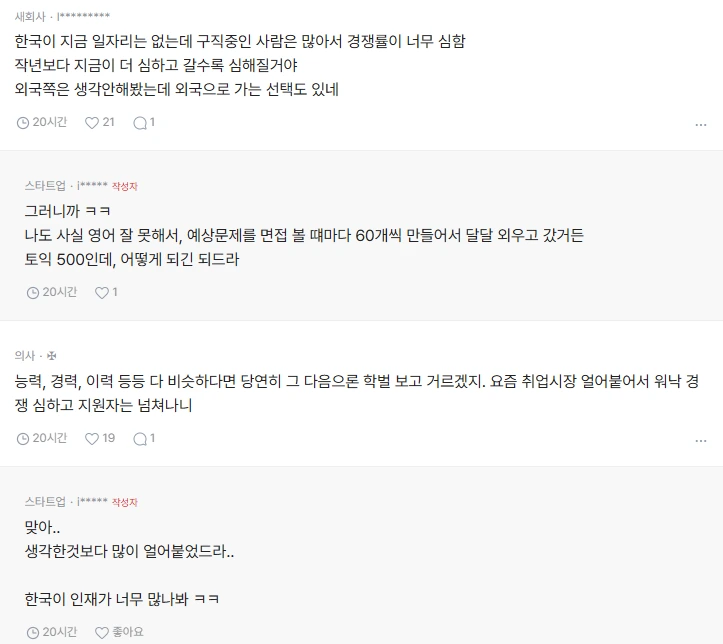The width and height of the screenshot is (723, 644).
Task: Open more options for the 세회사 comment
Action: 700,124
